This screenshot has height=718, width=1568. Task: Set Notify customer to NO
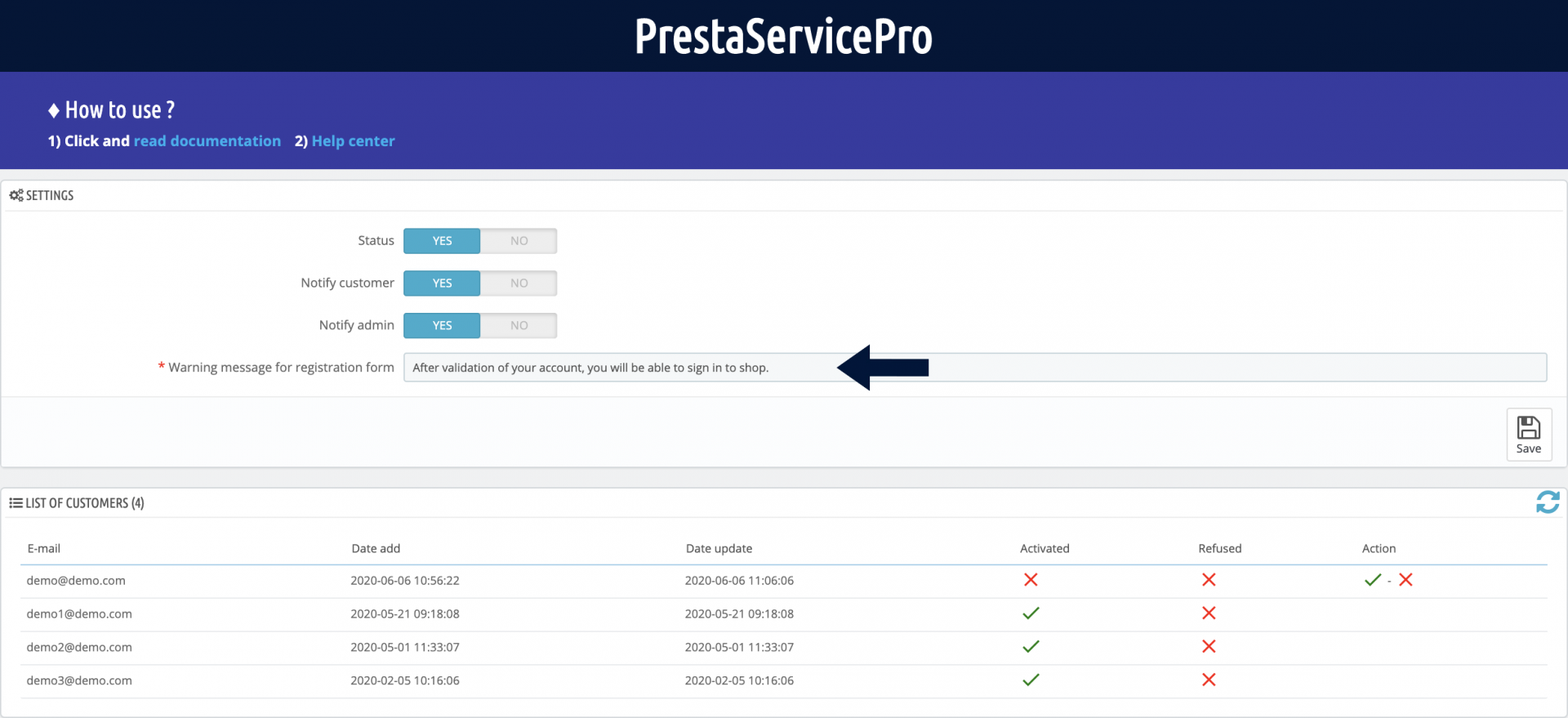click(519, 283)
